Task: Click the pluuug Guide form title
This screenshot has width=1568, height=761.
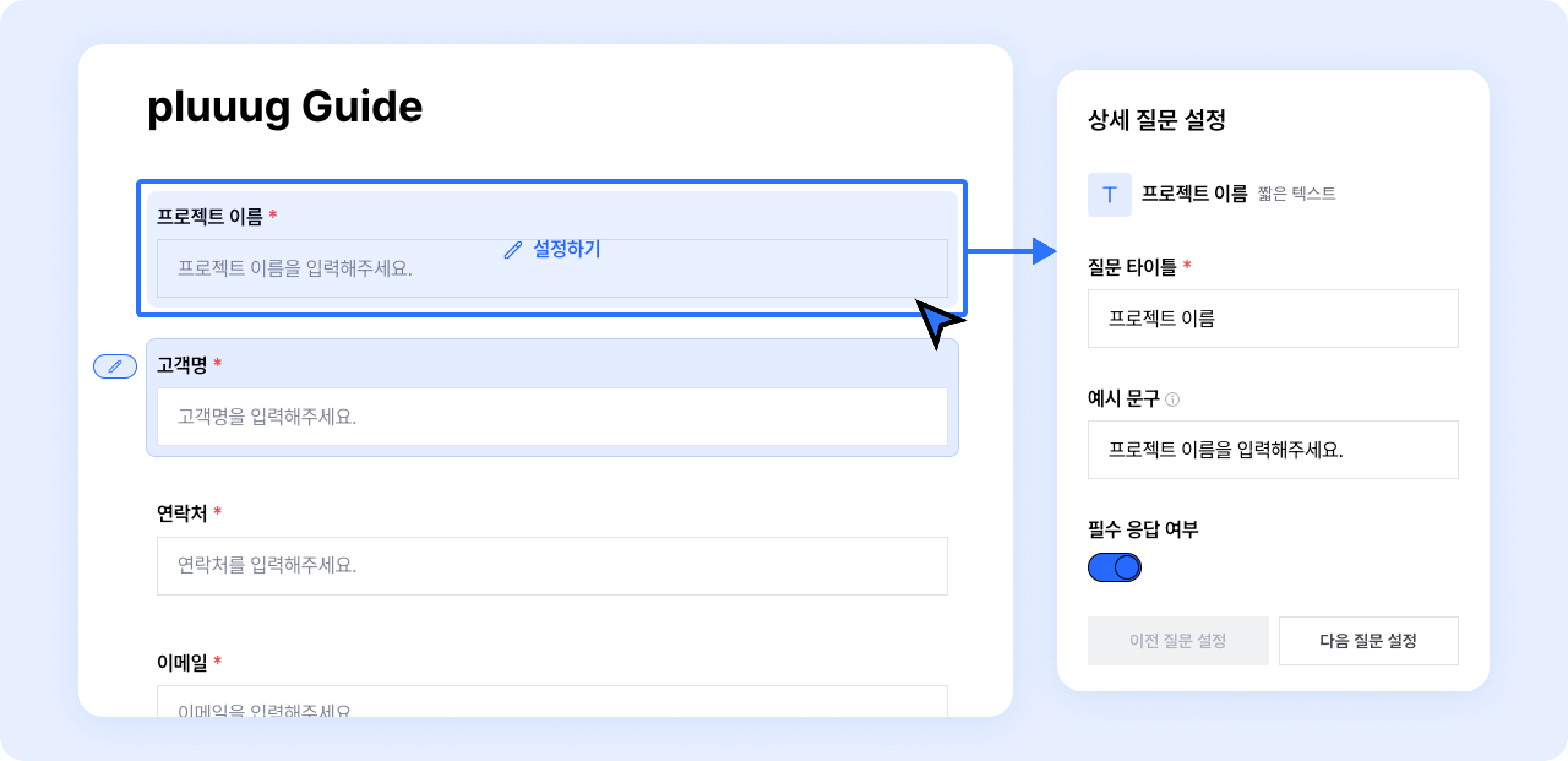Action: (285, 107)
